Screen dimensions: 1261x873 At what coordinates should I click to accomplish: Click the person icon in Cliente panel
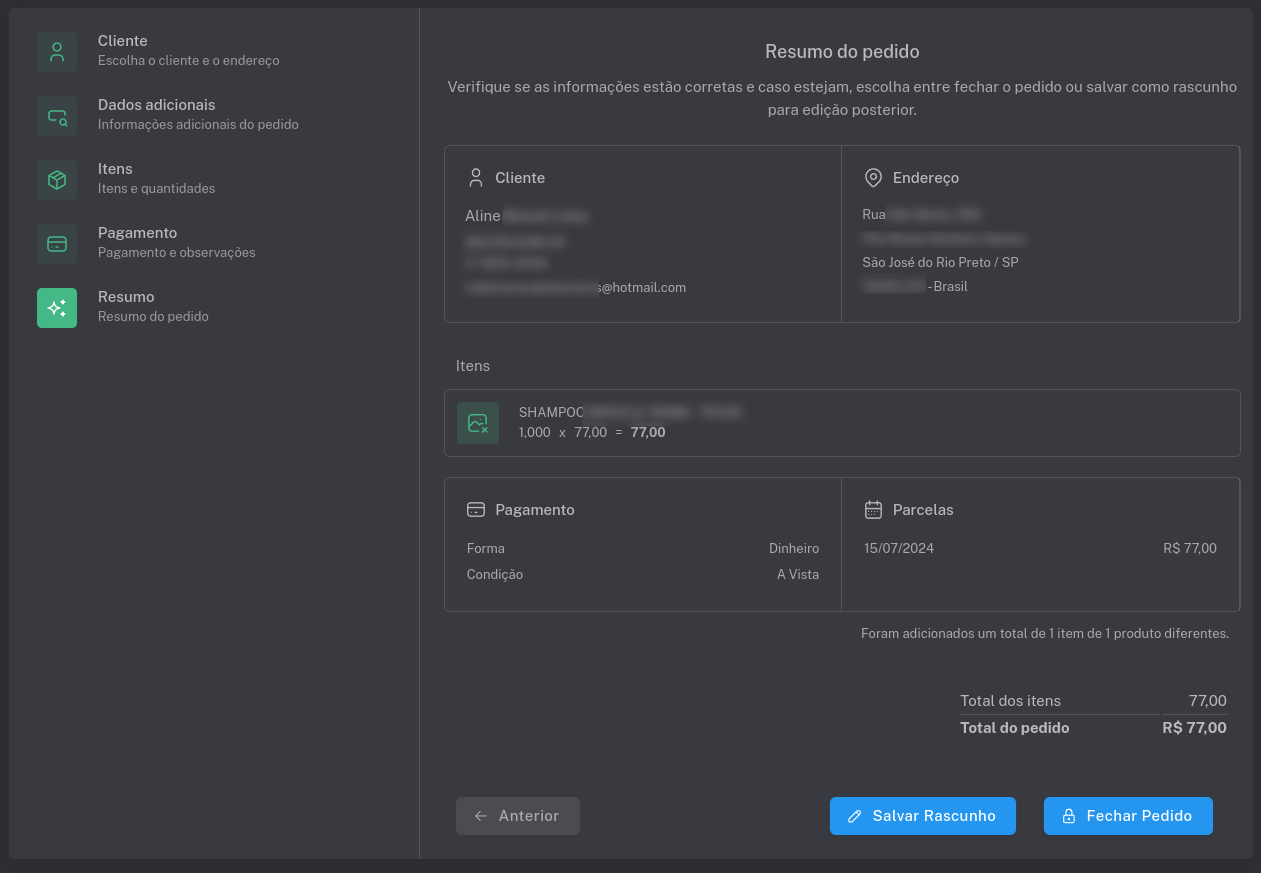pos(476,178)
